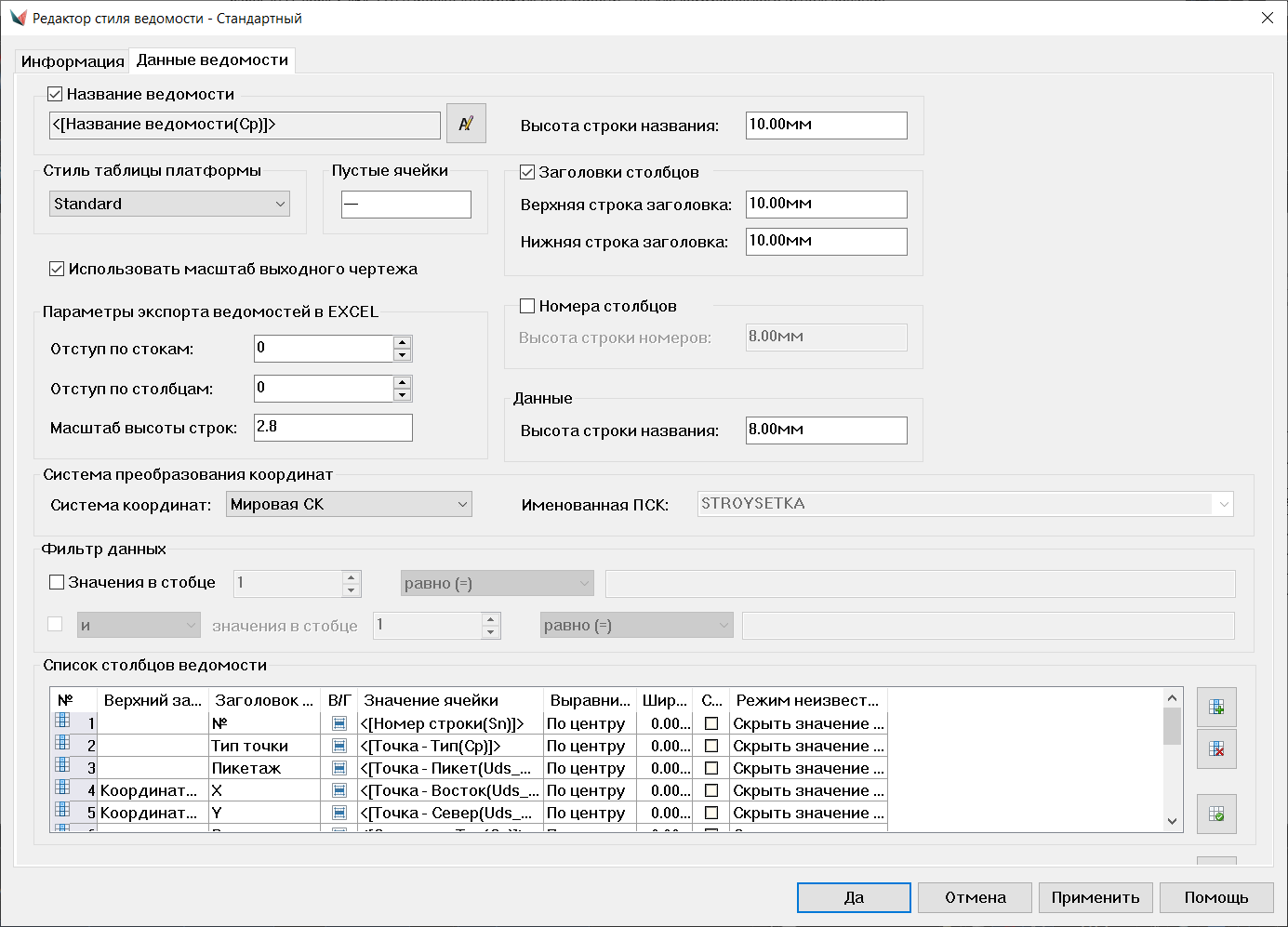Toggle Использовать масштаб выходного чертежа checkbox
This screenshot has height=927, width=1288.
[57, 269]
